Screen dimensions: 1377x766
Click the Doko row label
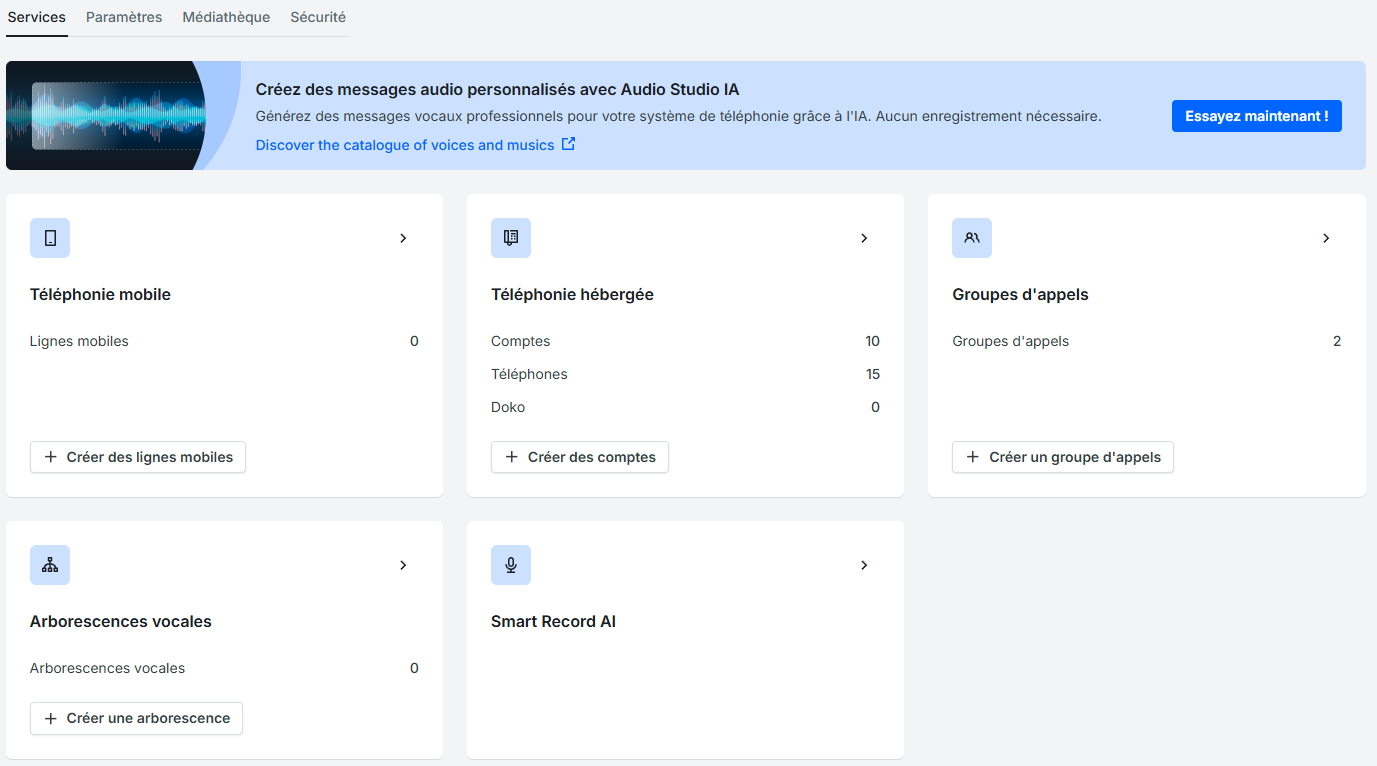tap(508, 407)
